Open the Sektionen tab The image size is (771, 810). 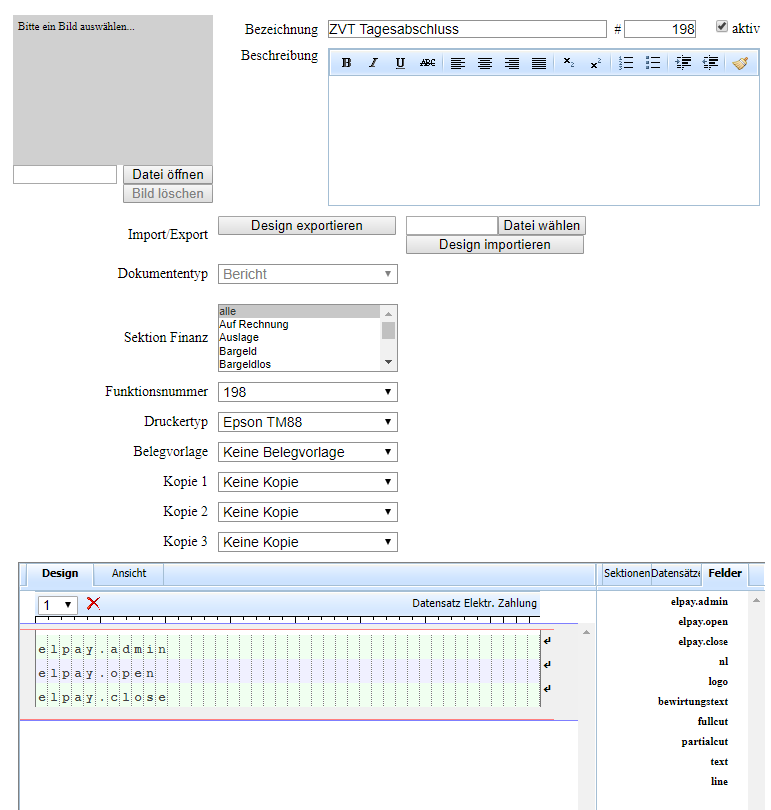pos(626,573)
